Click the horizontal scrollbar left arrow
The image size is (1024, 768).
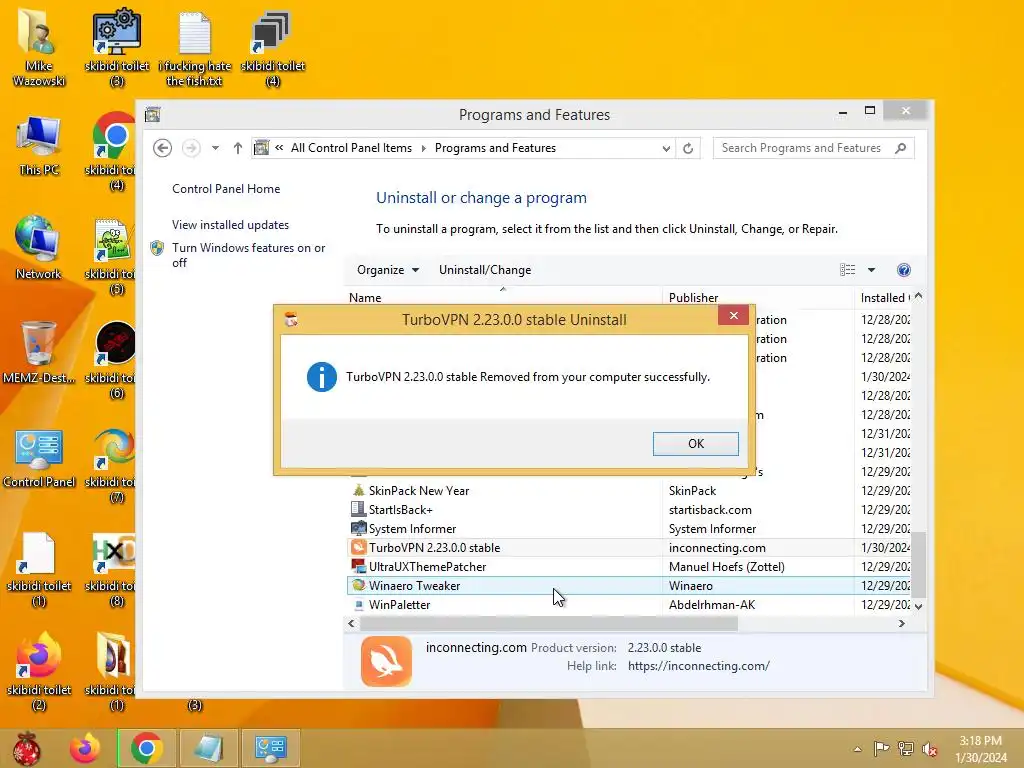pyautogui.click(x=351, y=624)
